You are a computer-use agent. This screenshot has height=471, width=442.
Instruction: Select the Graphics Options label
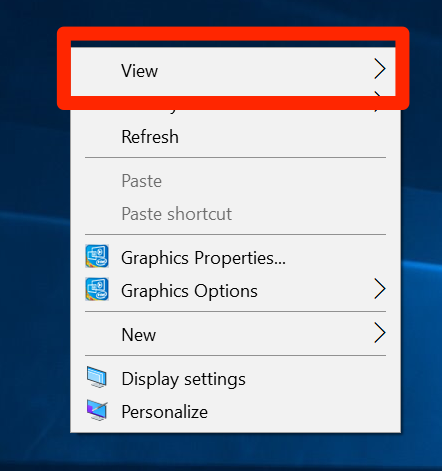[x=189, y=291]
